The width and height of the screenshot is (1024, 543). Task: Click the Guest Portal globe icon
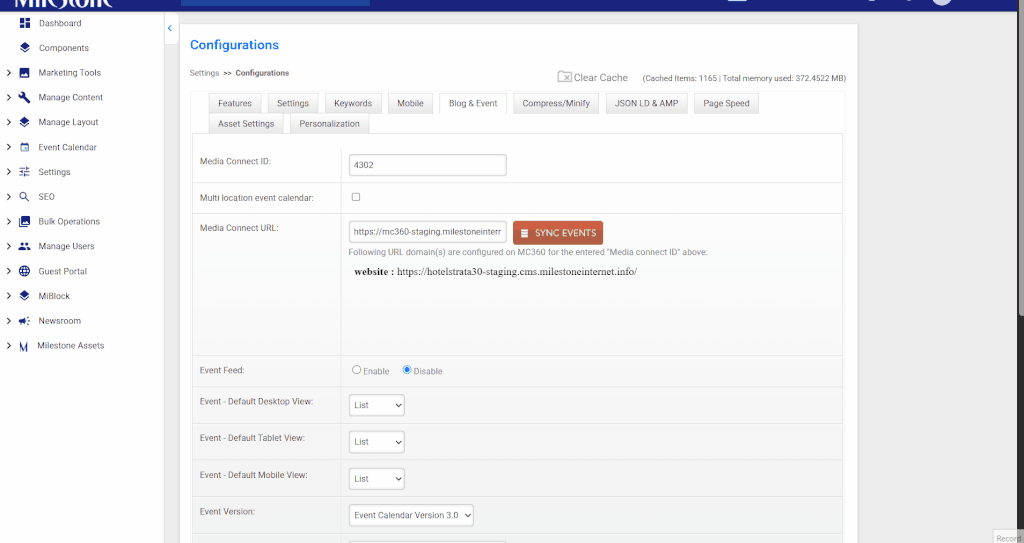pos(24,271)
